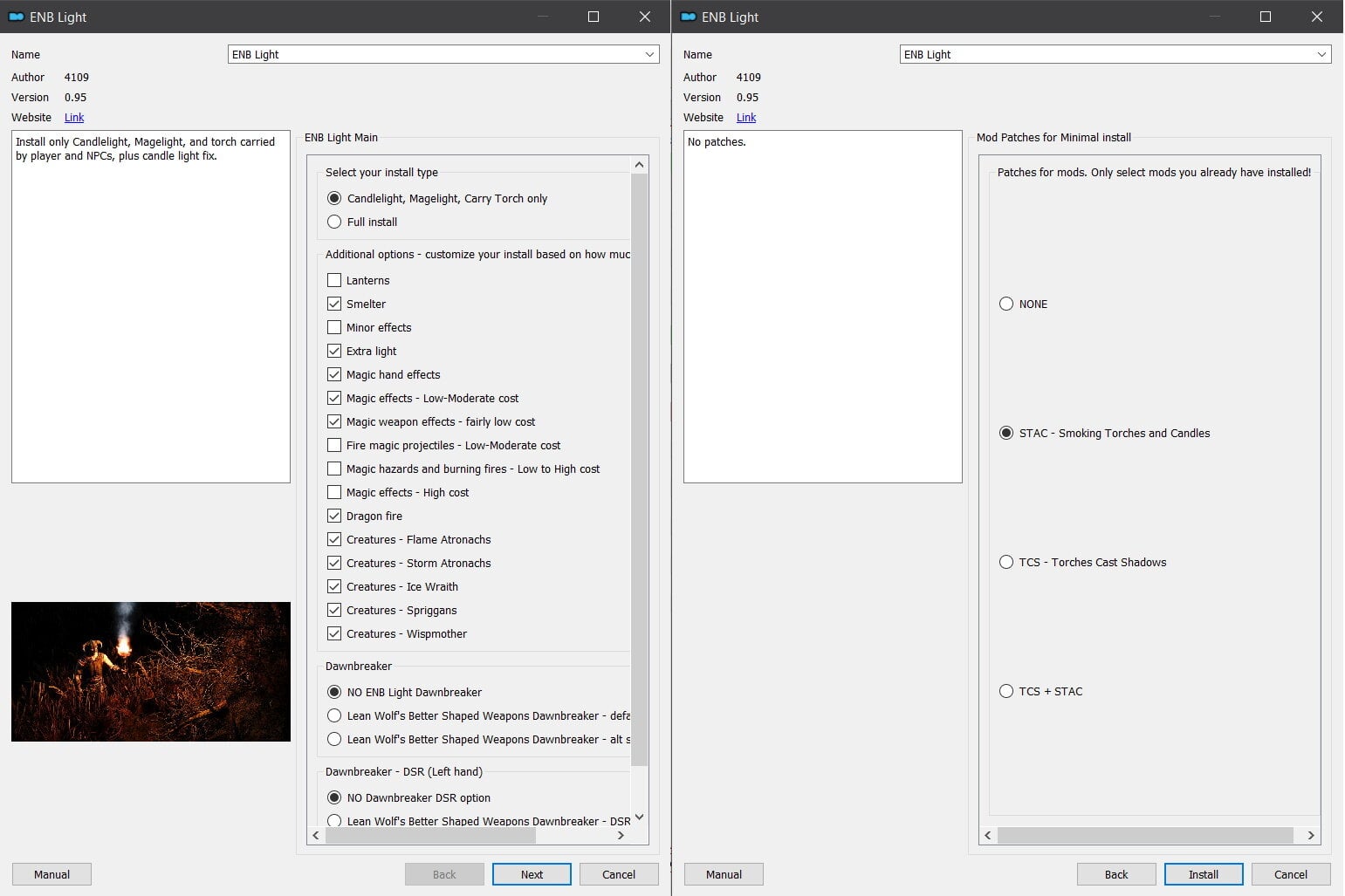Click Install to finish setup
1345x896 pixels.
[x=1204, y=874]
